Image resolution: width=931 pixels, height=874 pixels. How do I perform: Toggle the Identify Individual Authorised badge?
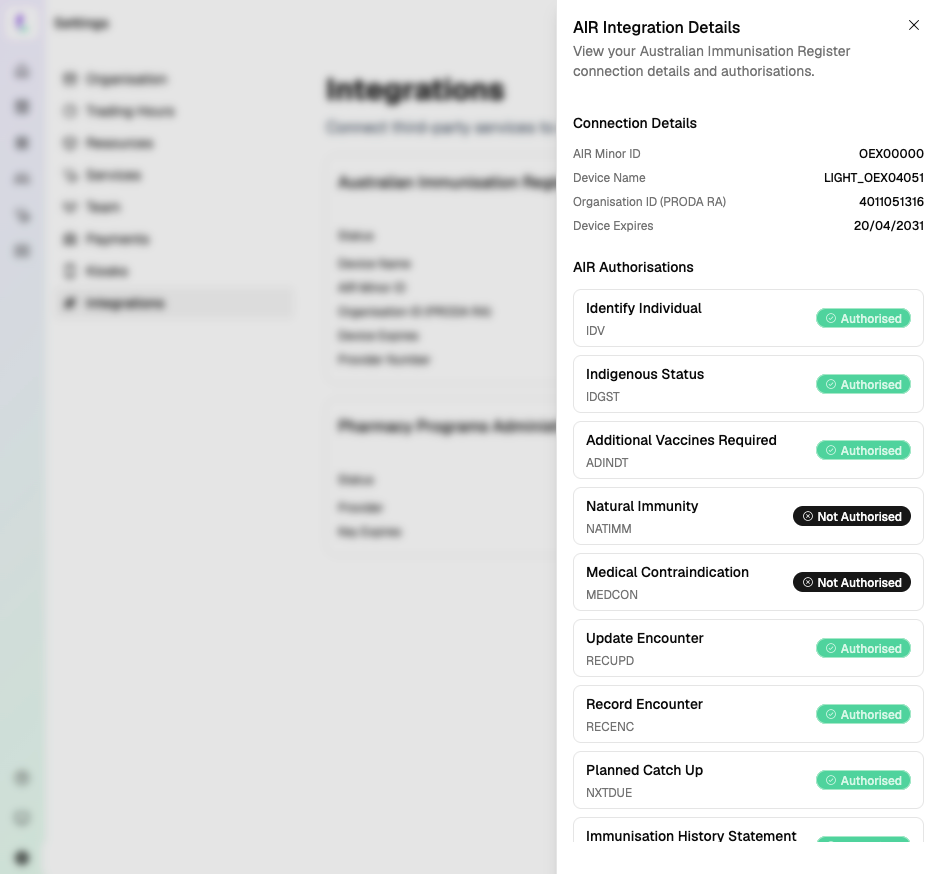coord(863,318)
